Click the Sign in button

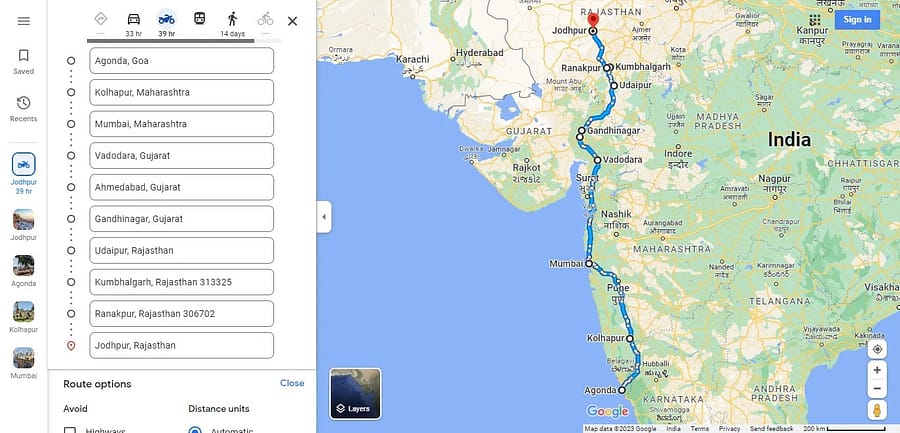coord(857,20)
